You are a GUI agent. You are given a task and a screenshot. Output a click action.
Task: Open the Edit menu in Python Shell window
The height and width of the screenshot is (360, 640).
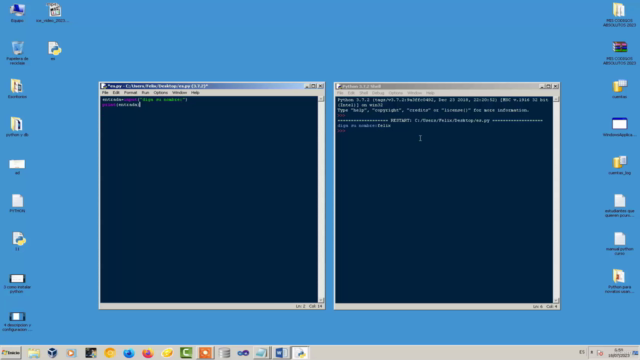point(351,93)
